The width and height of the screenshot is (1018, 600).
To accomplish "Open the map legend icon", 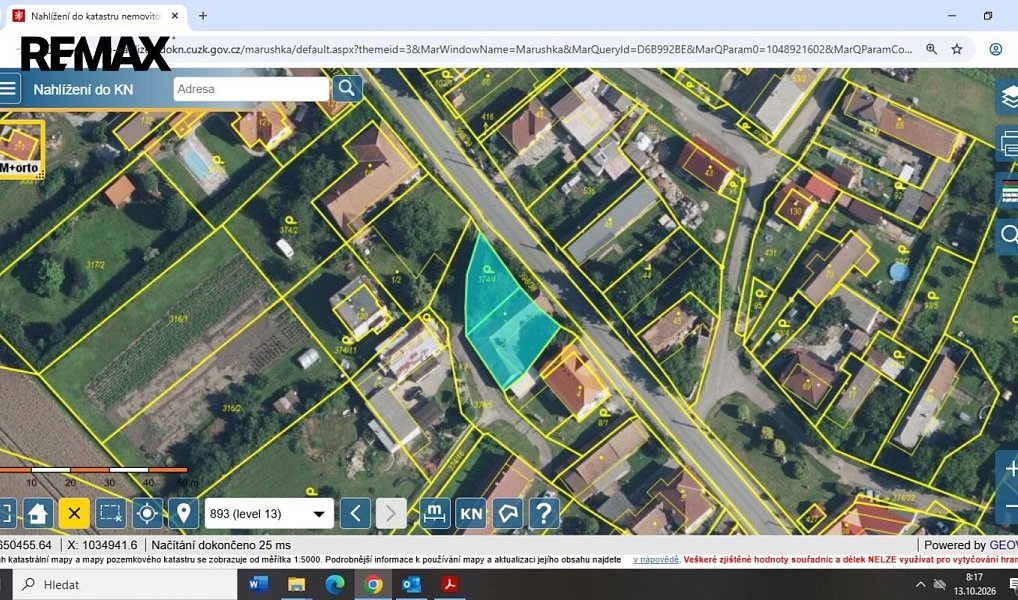I will pyautogui.click(x=1008, y=190).
